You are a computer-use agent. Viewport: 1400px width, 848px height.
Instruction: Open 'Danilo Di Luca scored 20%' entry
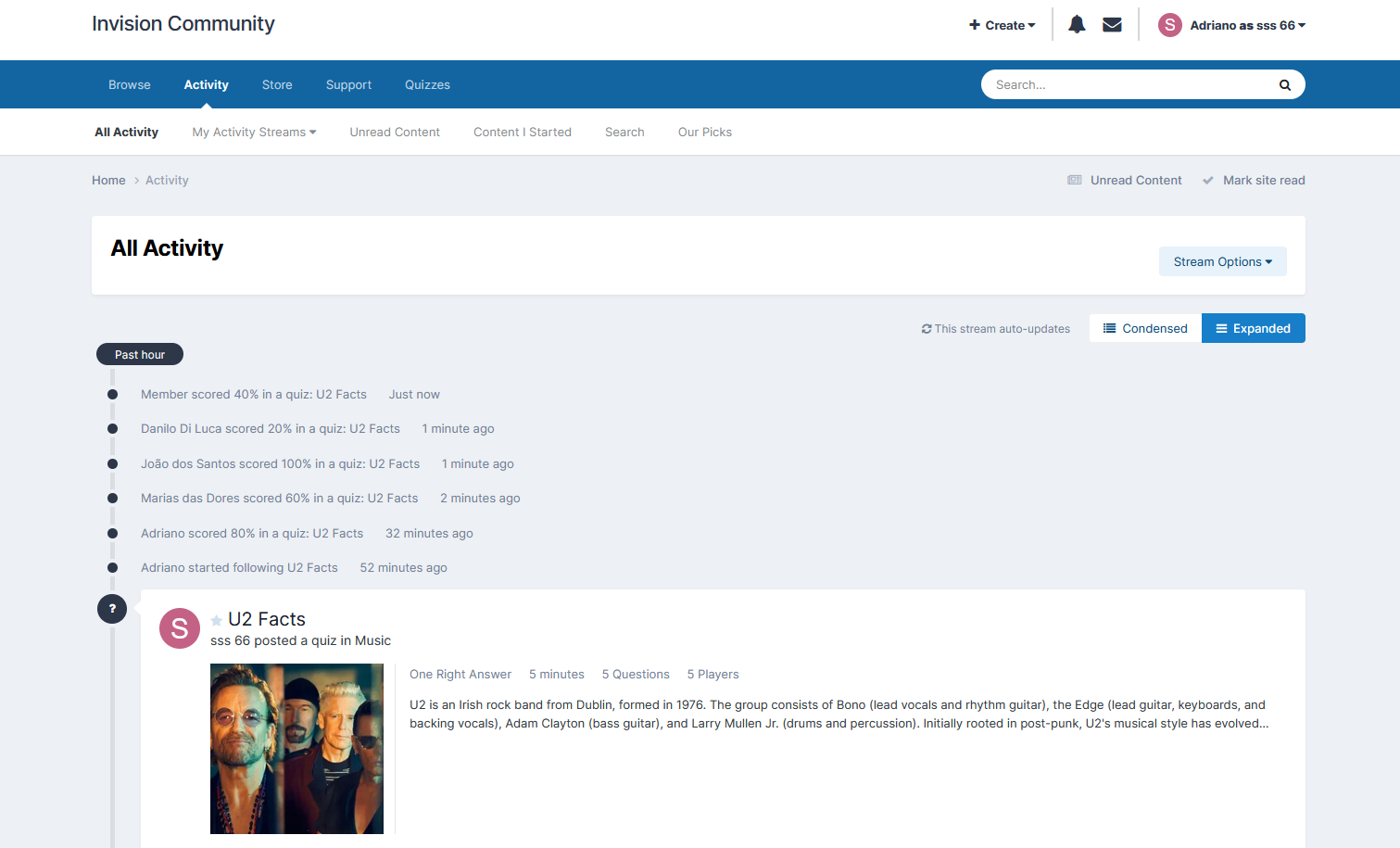271,429
